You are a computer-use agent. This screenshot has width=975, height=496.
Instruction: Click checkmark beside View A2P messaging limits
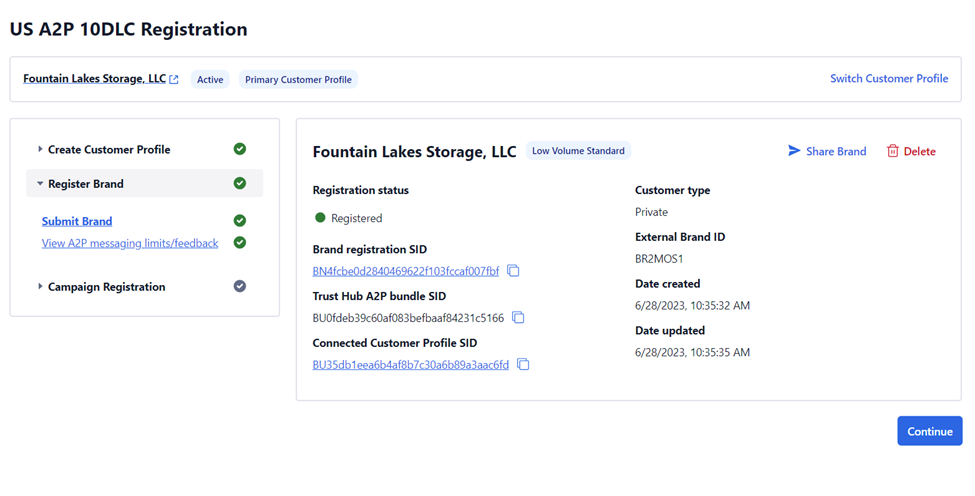[239, 242]
